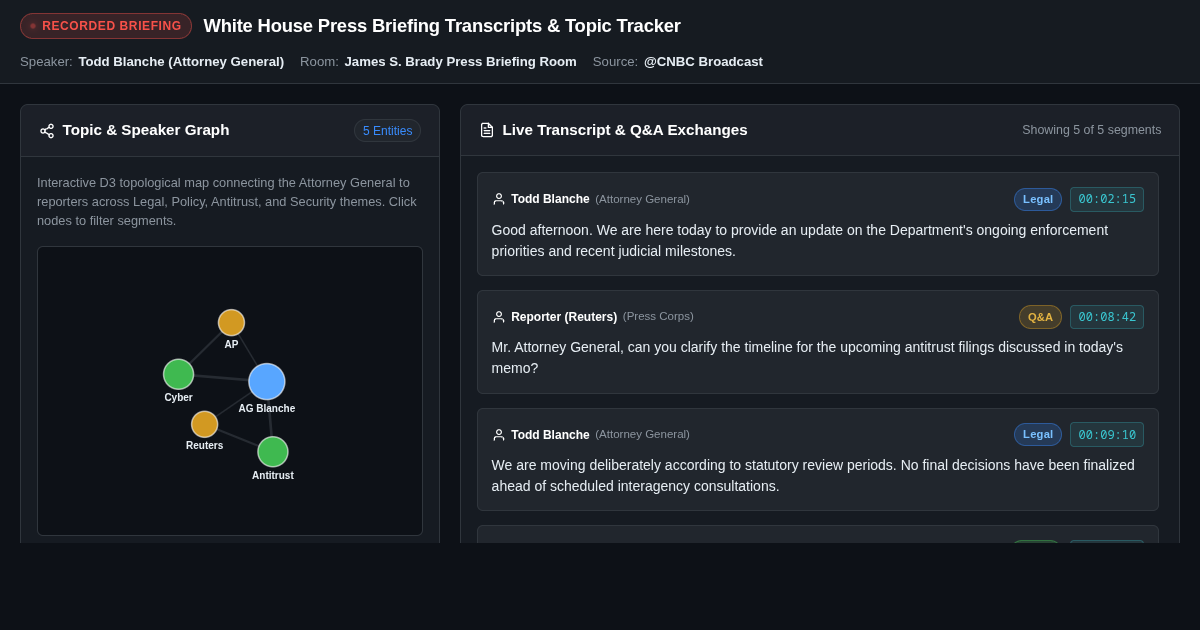
Task: Click person icon on 00:09:10 Todd Blanche segment
Action: [x=499, y=435]
